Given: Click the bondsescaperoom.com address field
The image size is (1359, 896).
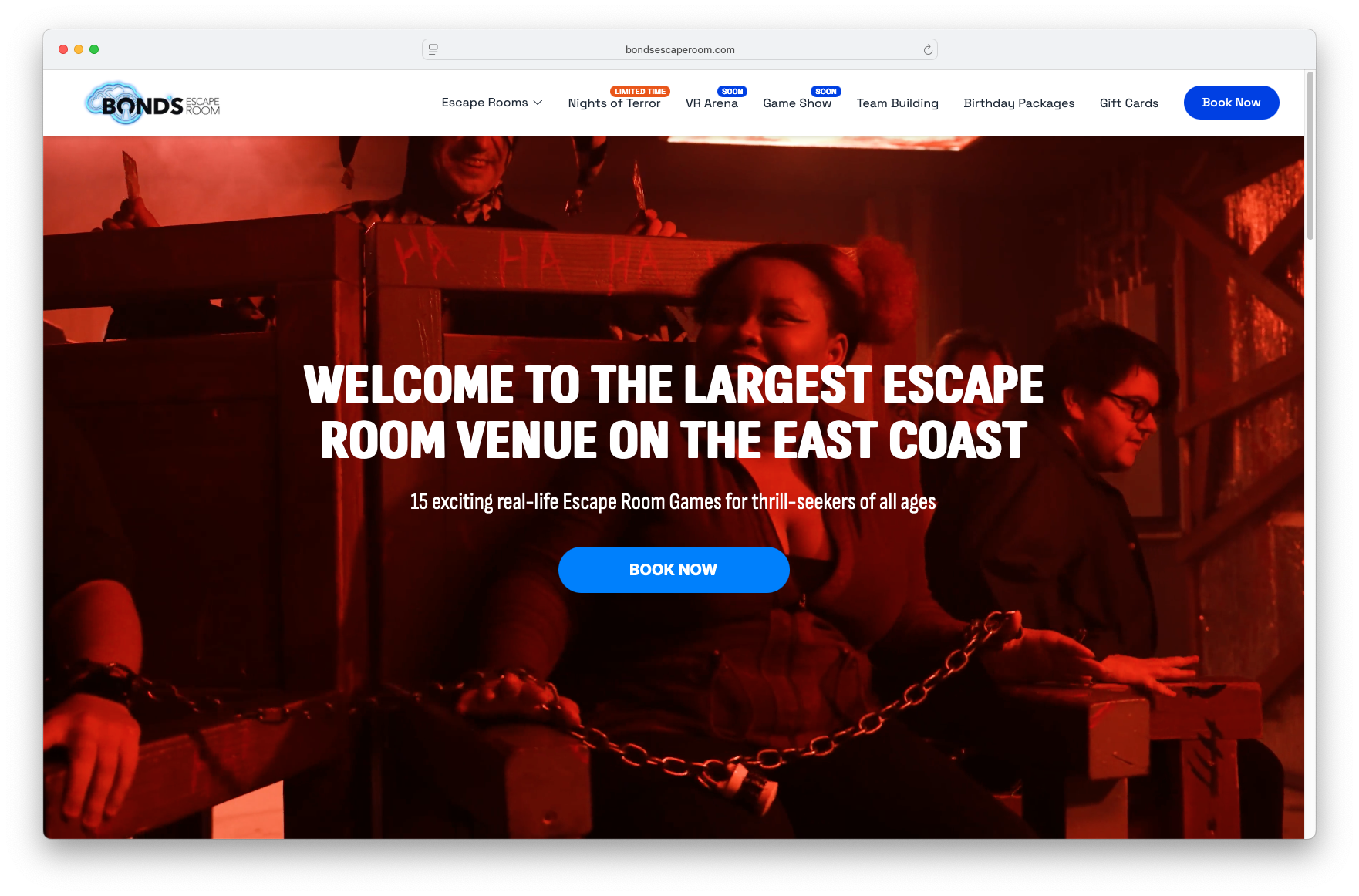Looking at the screenshot, I should tap(679, 49).
